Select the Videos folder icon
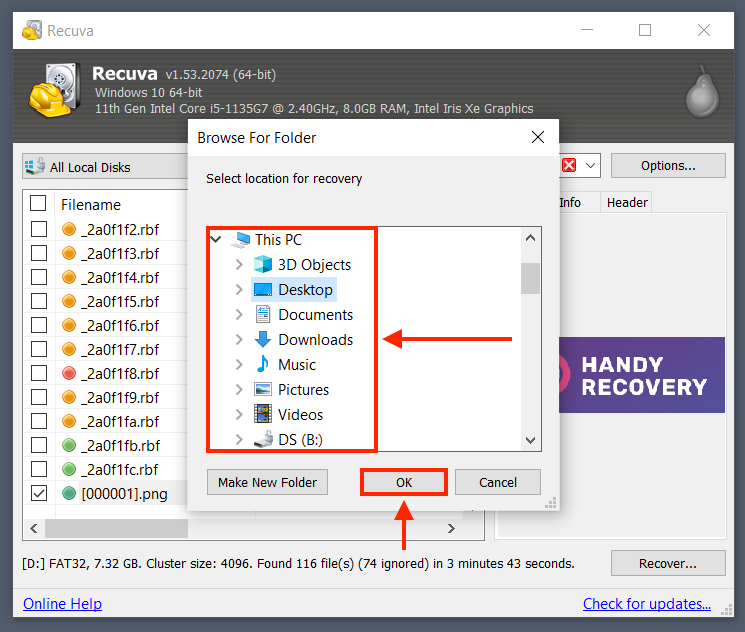Image resolution: width=745 pixels, height=632 pixels. 263,414
